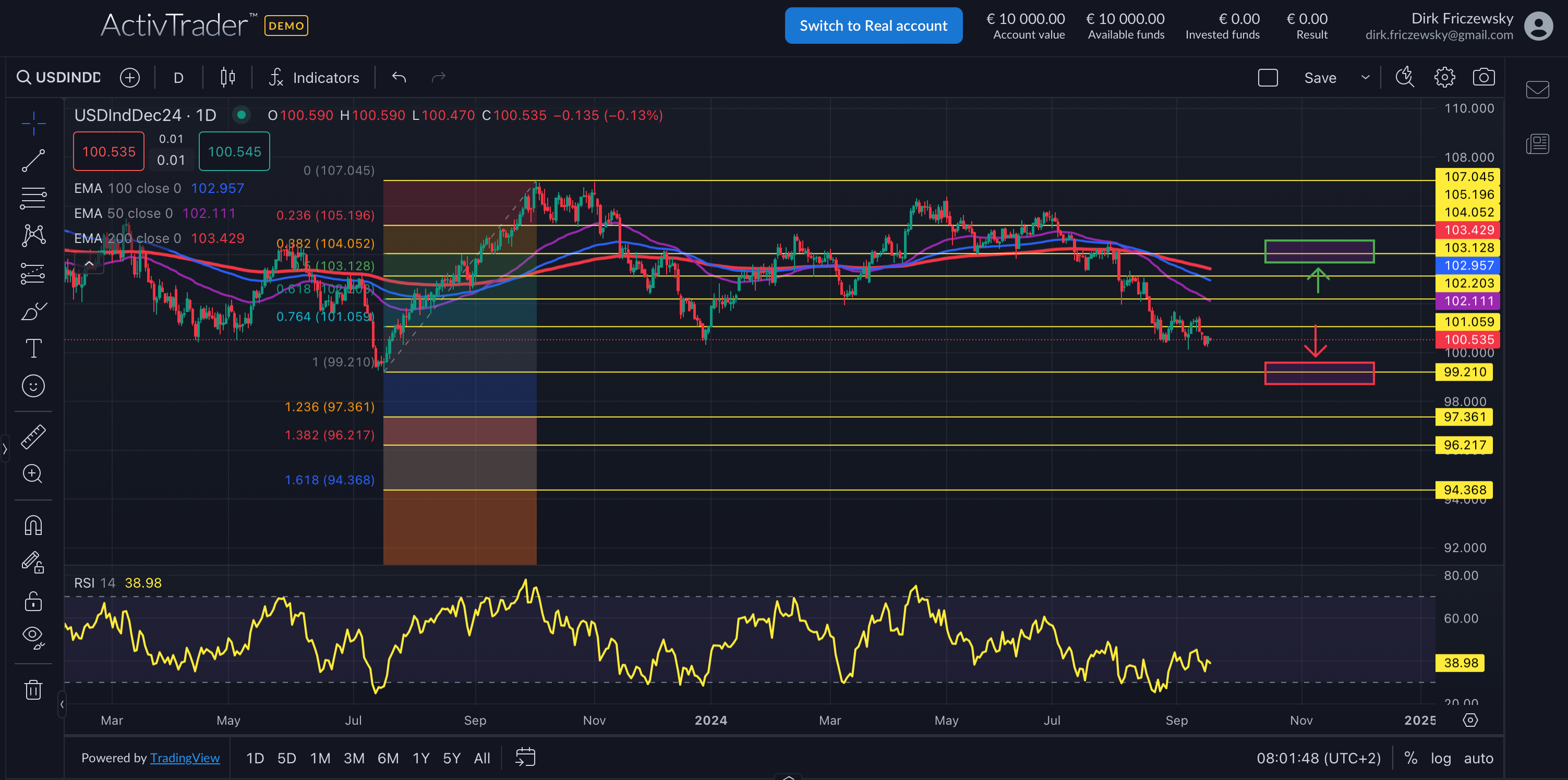Open the XABCD pattern drawing tool
1568x780 pixels.
(33, 236)
